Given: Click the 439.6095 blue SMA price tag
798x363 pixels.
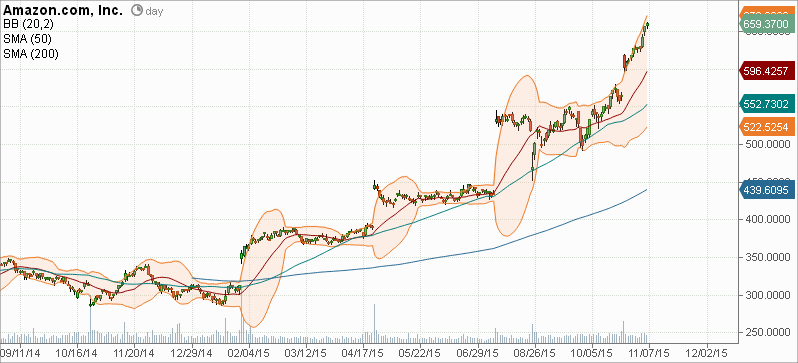Looking at the screenshot, I should coord(766,189).
